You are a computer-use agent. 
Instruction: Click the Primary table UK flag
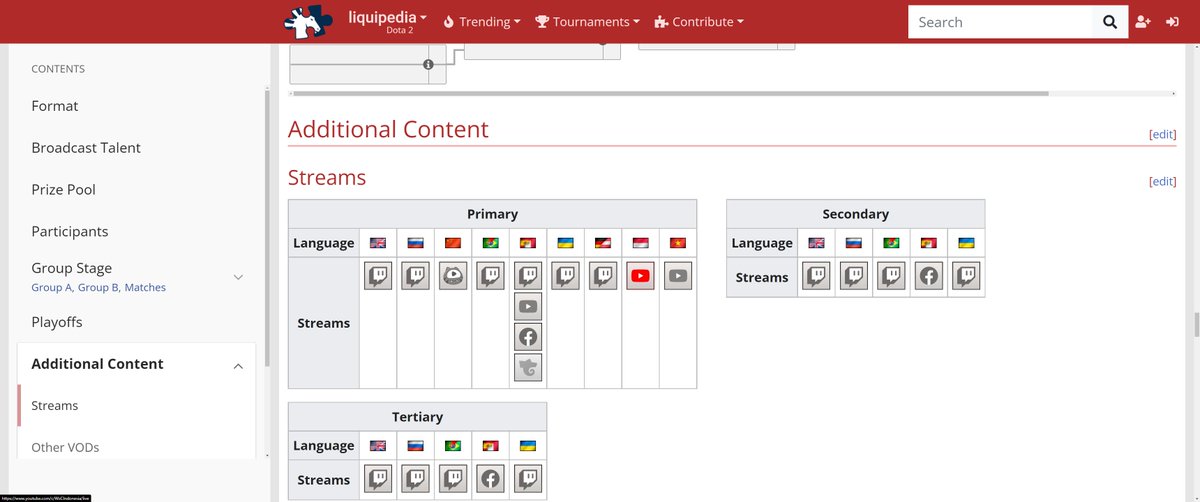pyautogui.click(x=378, y=243)
